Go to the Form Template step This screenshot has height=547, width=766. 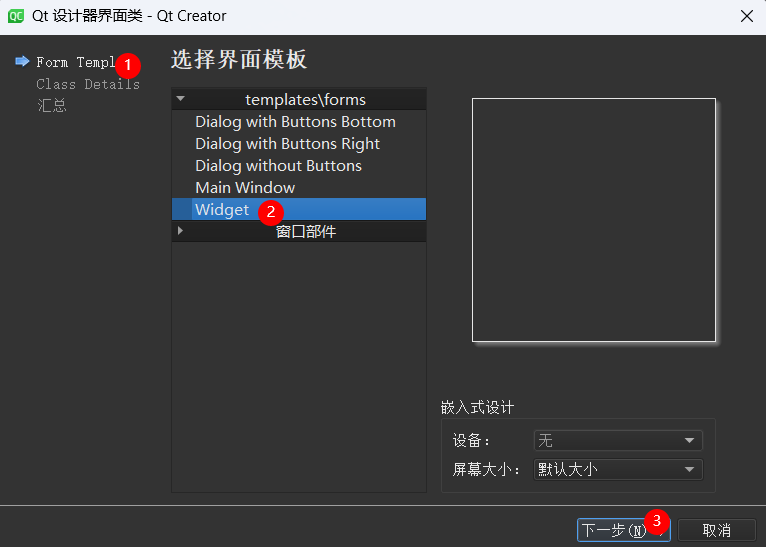[75, 62]
